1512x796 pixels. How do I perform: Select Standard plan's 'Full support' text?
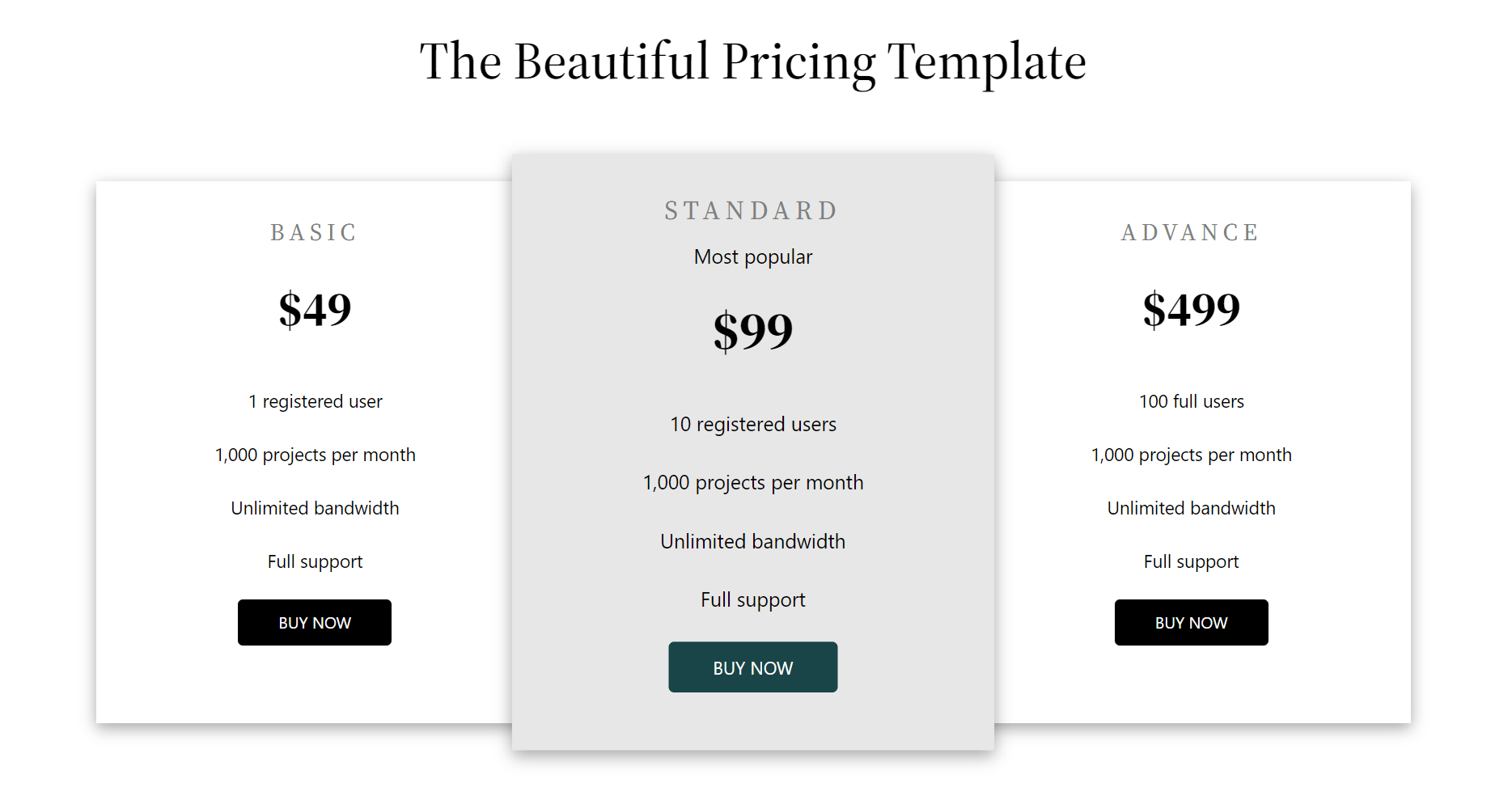752,599
